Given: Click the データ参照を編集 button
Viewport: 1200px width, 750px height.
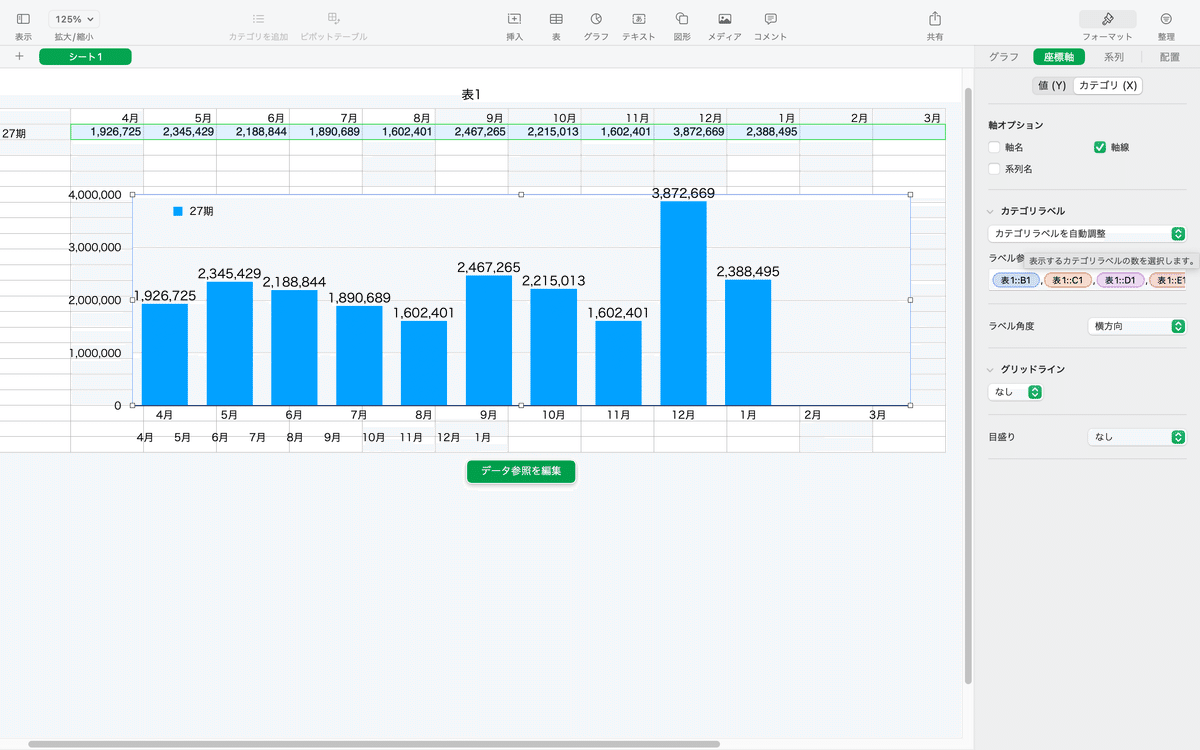Looking at the screenshot, I should coord(521,471).
